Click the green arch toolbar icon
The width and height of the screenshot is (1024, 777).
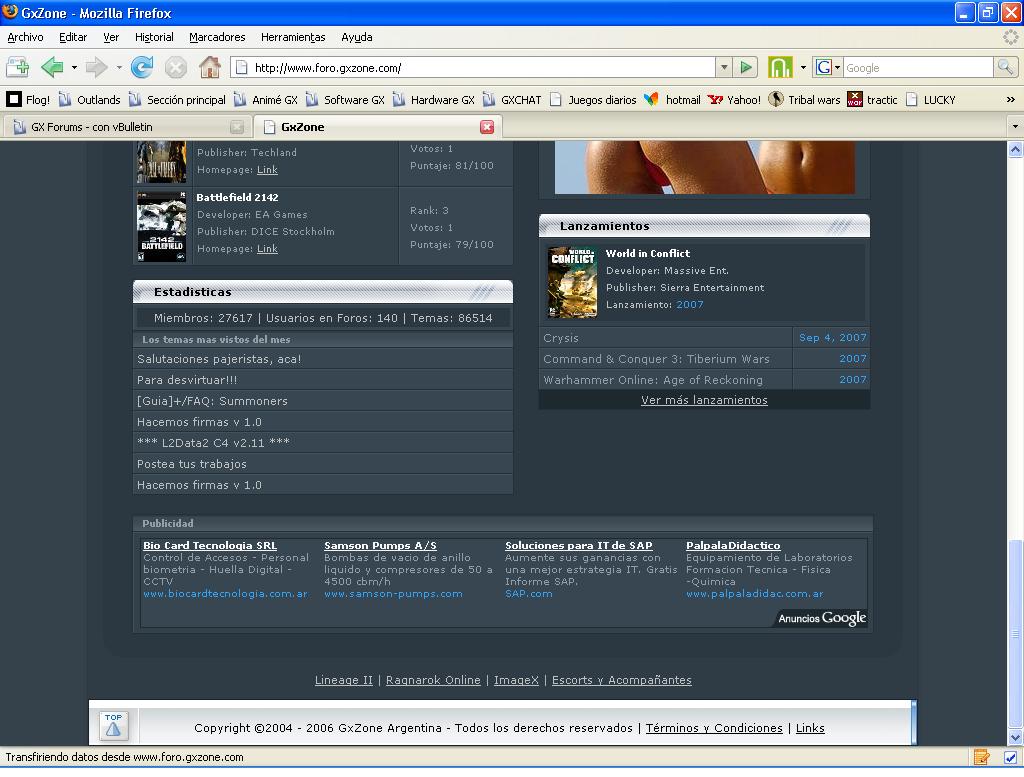coord(780,67)
